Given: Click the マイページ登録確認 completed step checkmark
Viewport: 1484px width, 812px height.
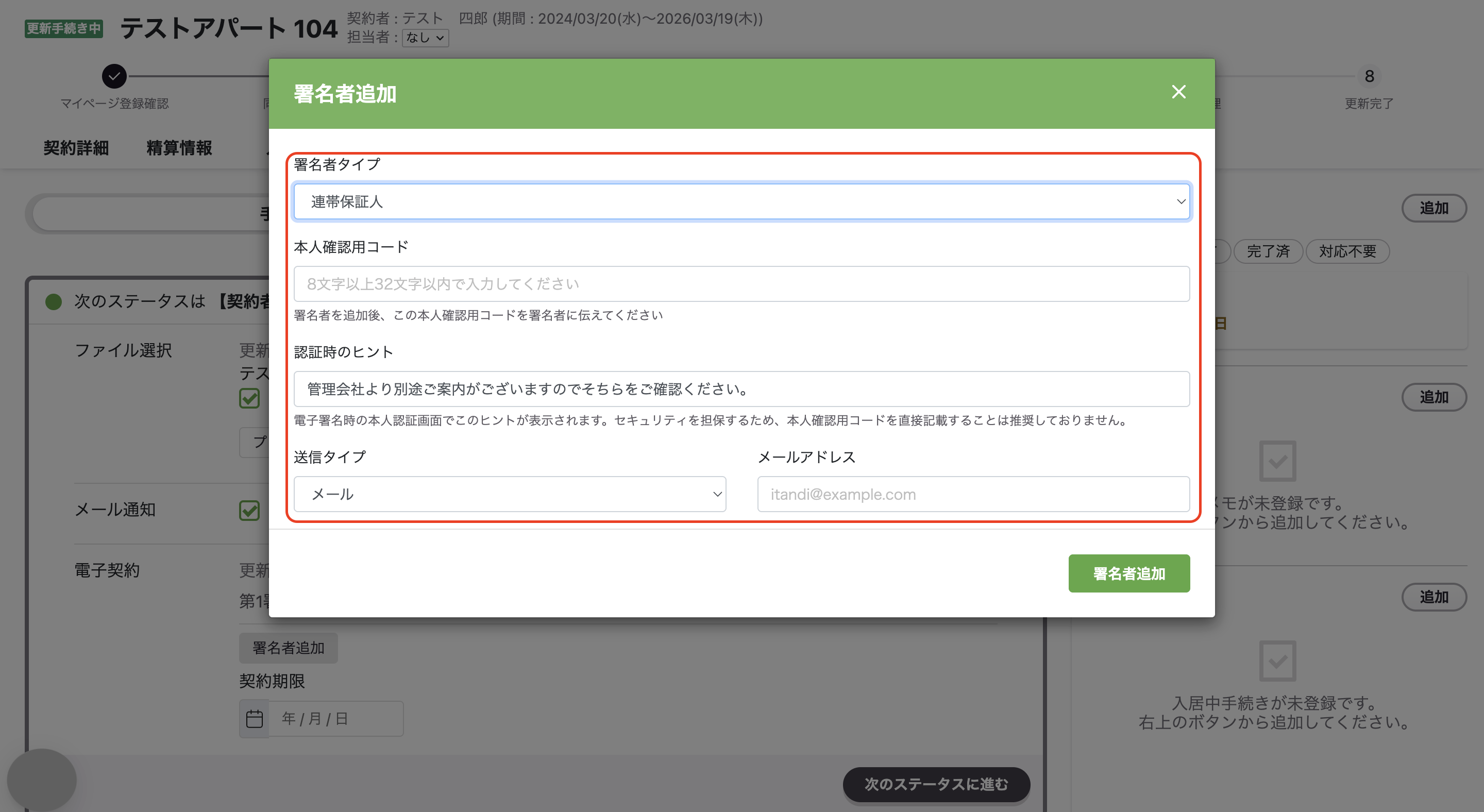Looking at the screenshot, I should [x=114, y=76].
